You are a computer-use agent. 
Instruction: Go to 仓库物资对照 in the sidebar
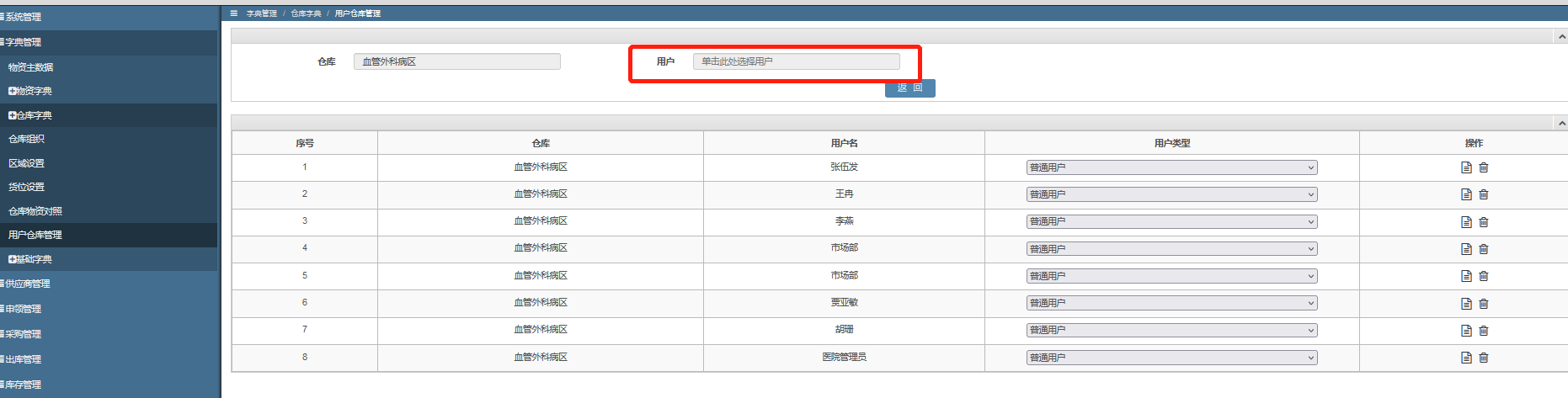pos(35,211)
